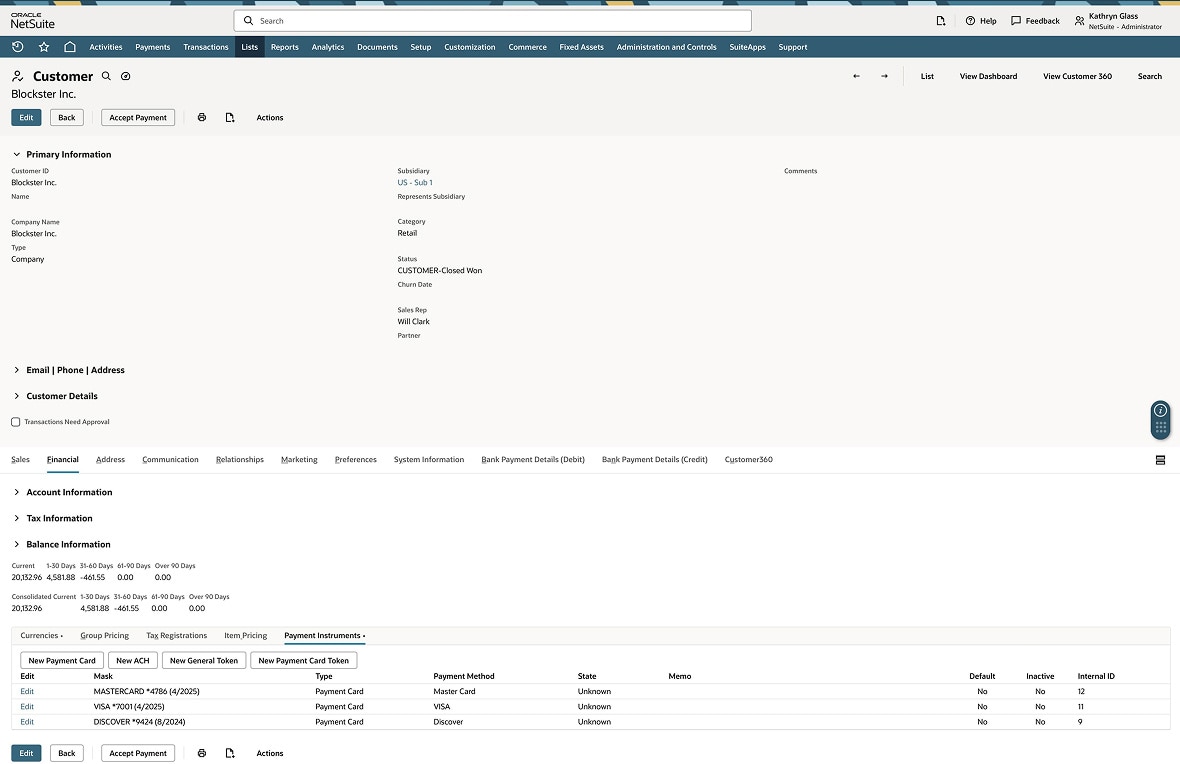Expand the Tax Information section
1180x764 pixels.
(16, 518)
